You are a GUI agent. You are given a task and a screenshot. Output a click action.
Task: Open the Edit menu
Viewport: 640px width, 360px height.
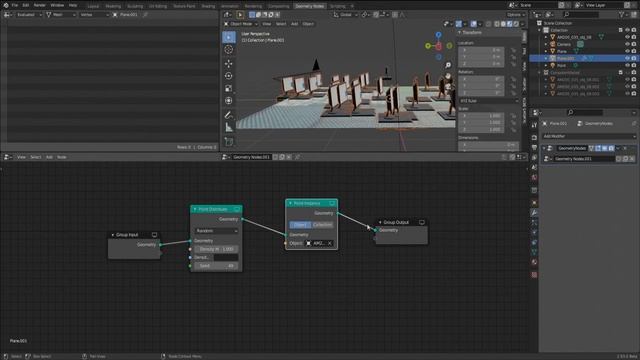[x=26, y=6]
